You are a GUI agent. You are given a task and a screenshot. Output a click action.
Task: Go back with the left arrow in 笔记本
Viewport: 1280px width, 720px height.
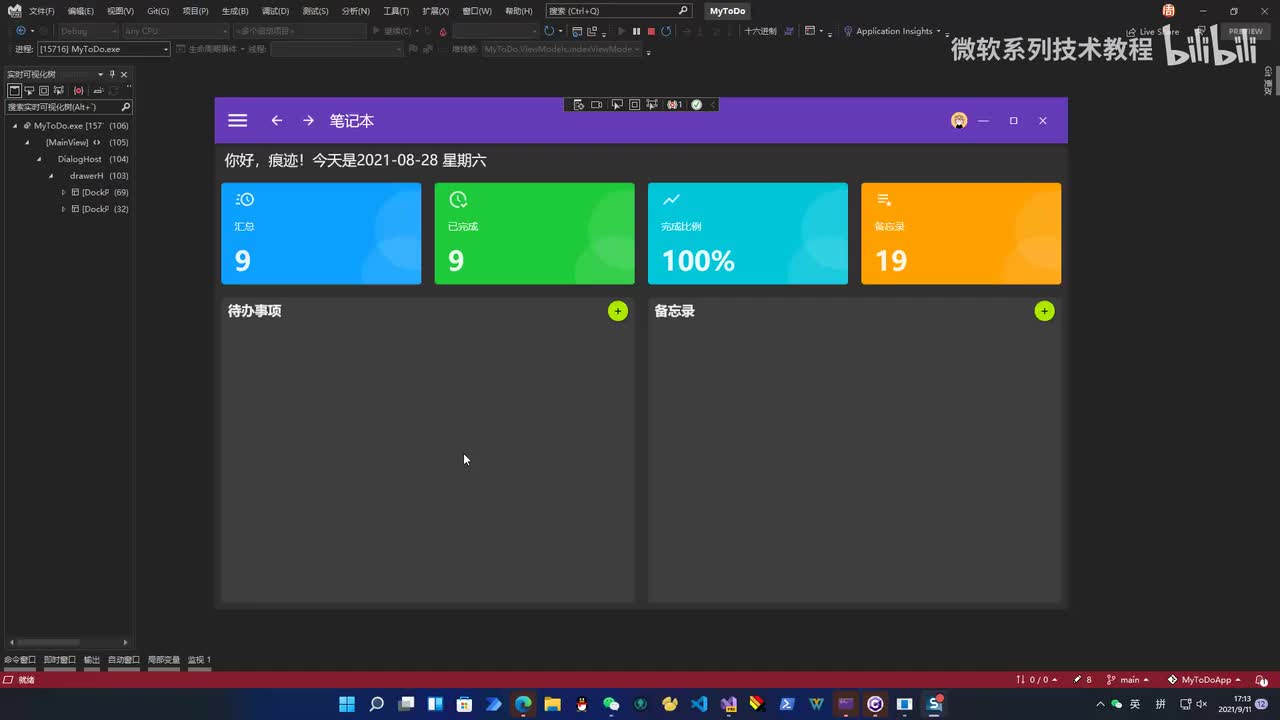pos(277,121)
